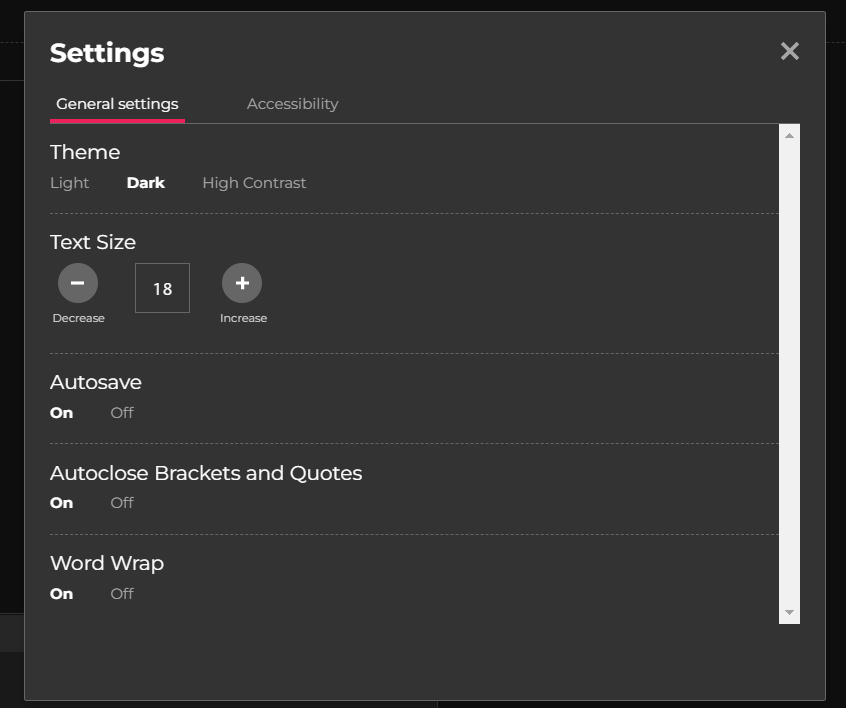Click the minus icon to decrease text size
This screenshot has height=708, width=846.
point(78,283)
